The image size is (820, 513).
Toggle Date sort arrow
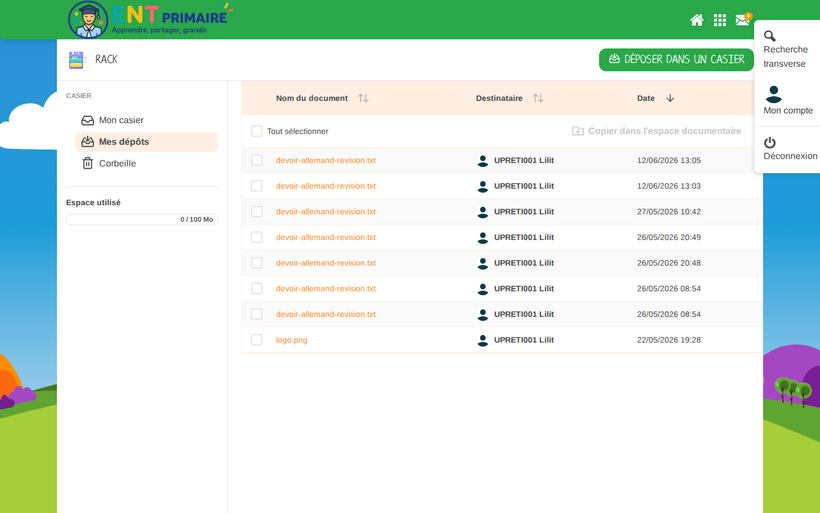[x=670, y=98]
